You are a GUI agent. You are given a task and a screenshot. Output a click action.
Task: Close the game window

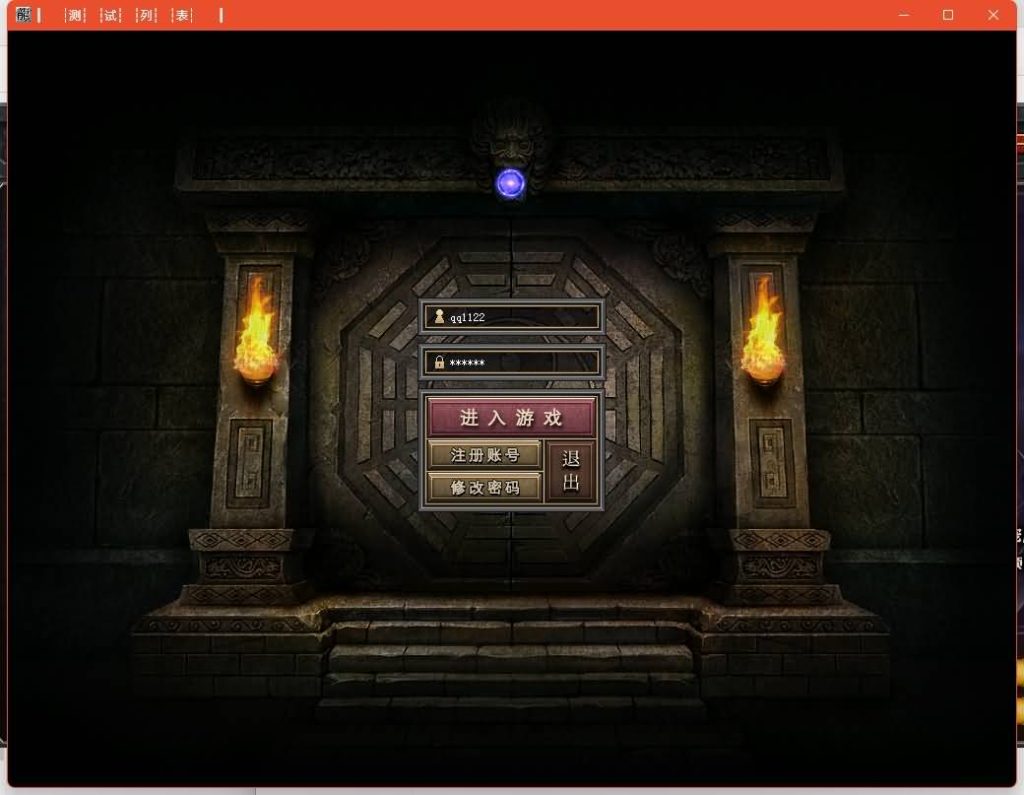[x=993, y=15]
